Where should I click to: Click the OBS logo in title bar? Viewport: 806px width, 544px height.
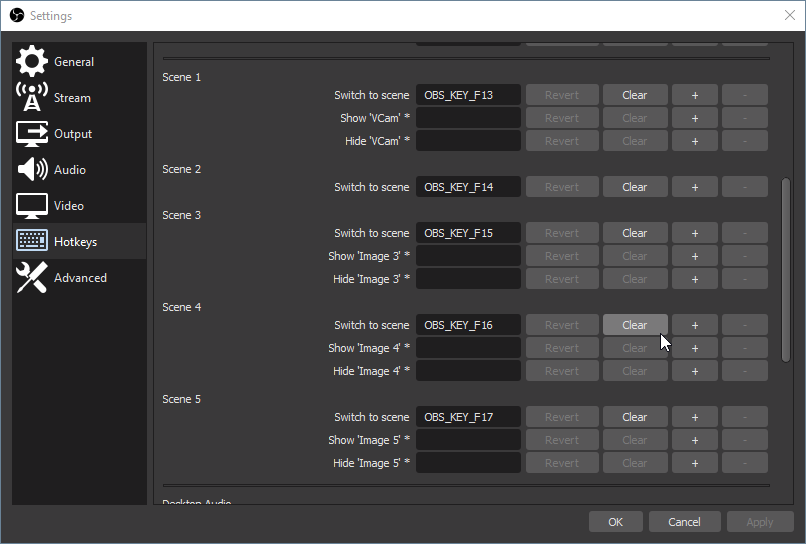click(x=16, y=16)
